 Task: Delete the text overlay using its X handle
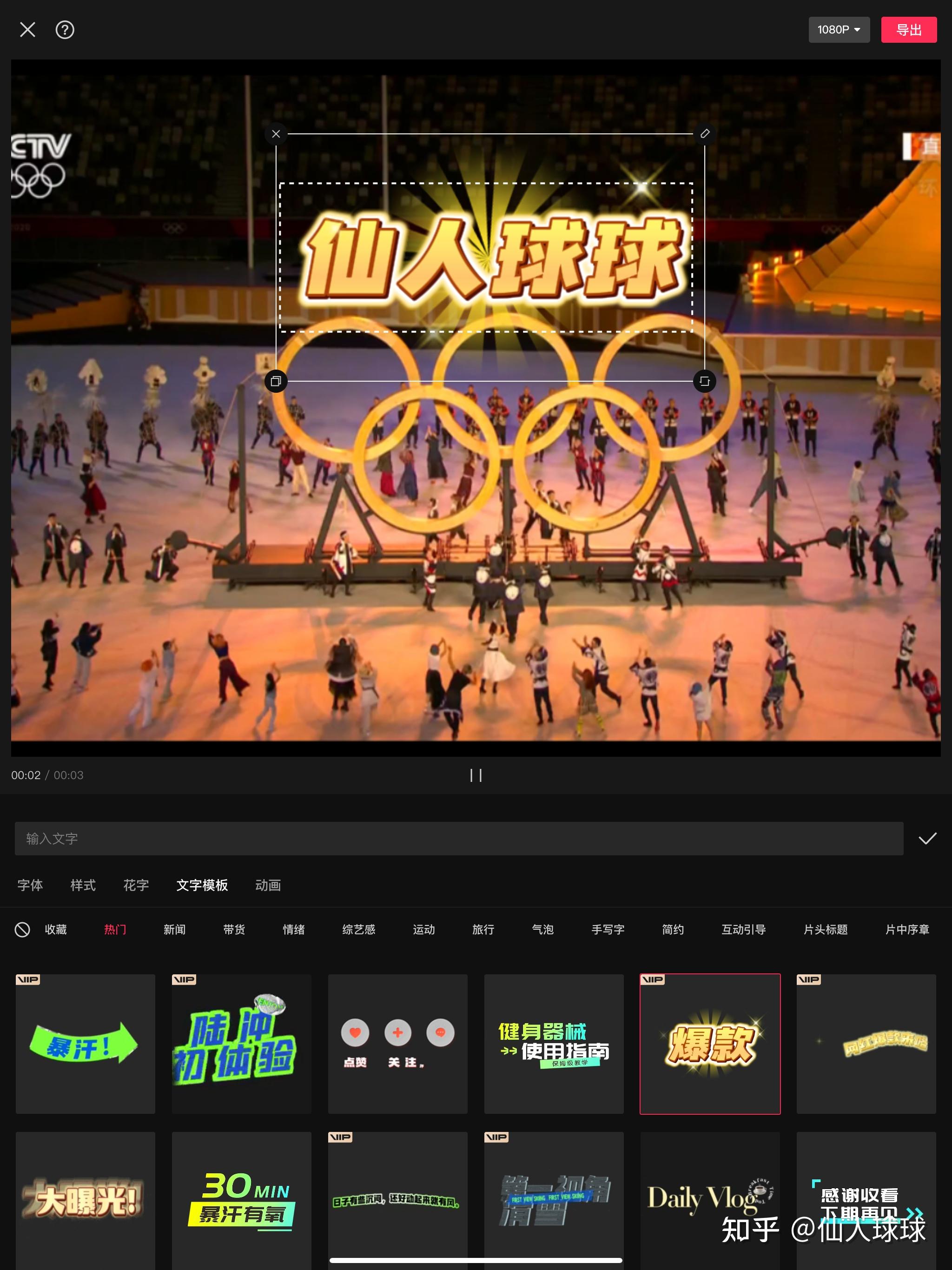pyautogui.click(x=276, y=134)
